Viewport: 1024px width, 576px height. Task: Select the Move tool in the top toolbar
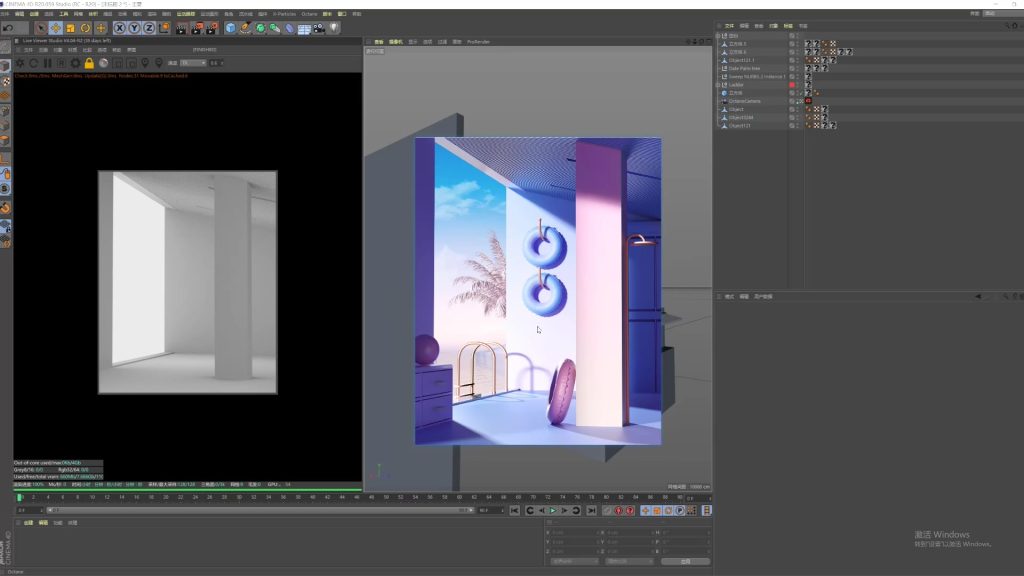(x=55, y=28)
